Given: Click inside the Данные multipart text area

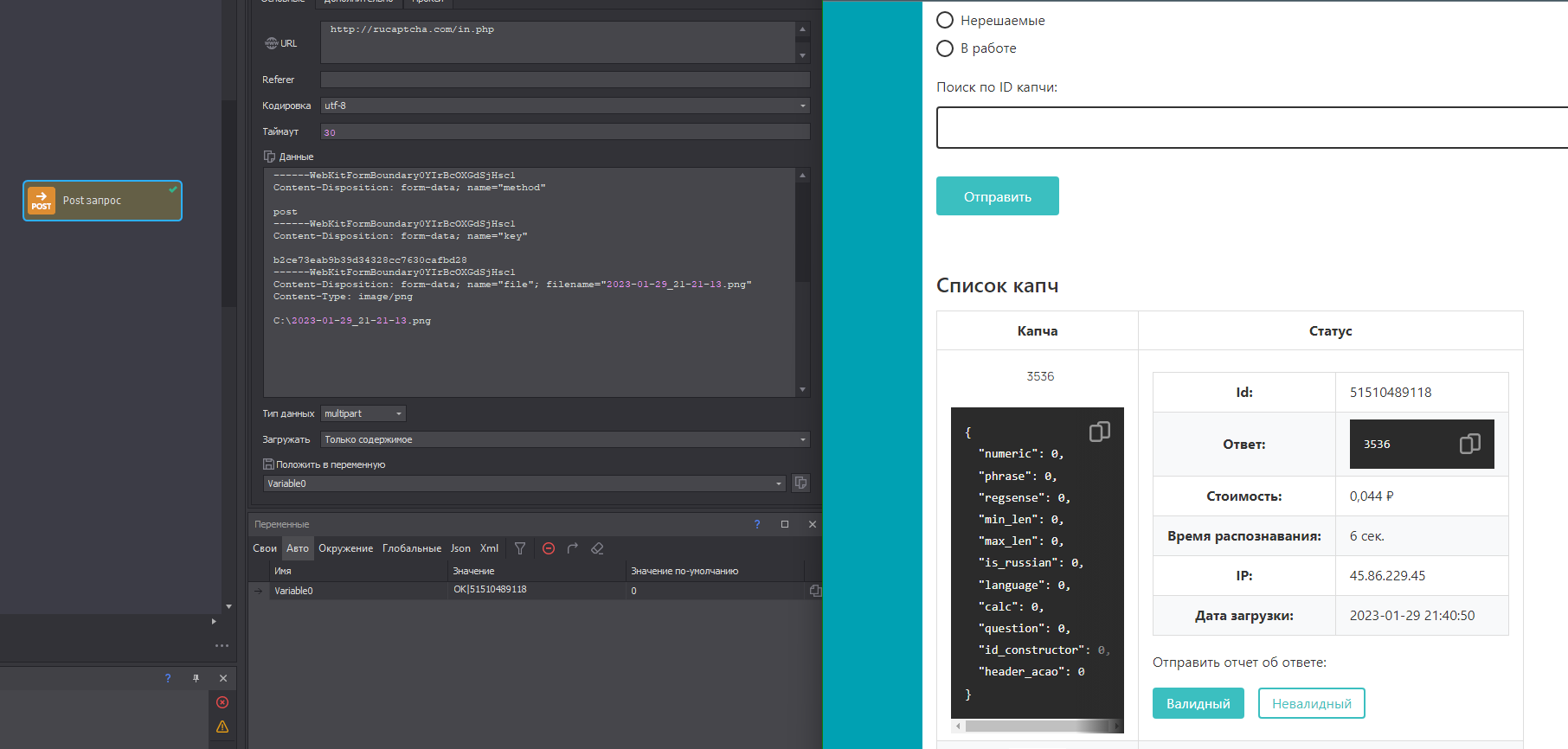Looking at the screenshot, I should pos(530,282).
